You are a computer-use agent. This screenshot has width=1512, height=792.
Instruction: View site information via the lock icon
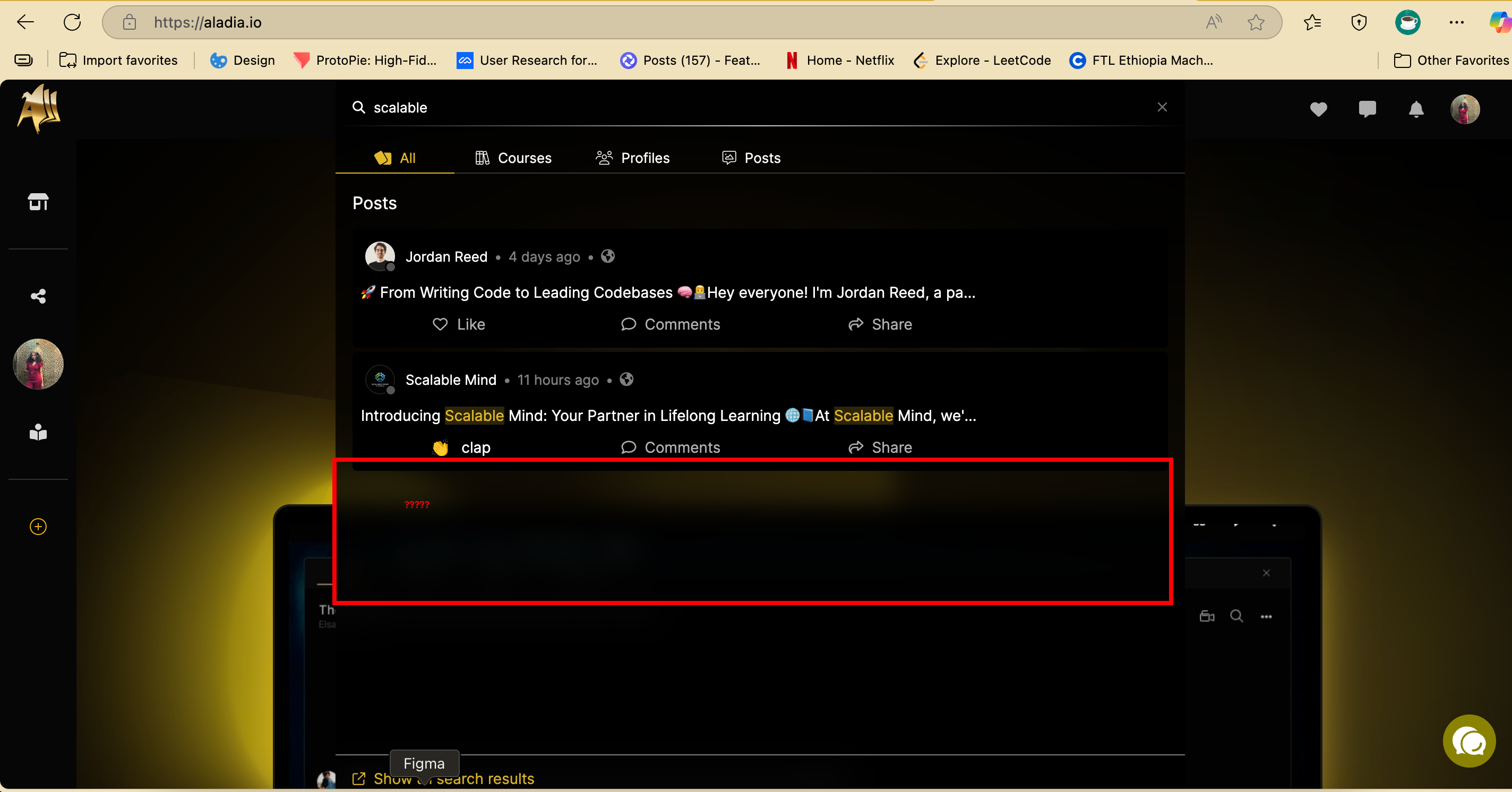click(x=129, y=22)
